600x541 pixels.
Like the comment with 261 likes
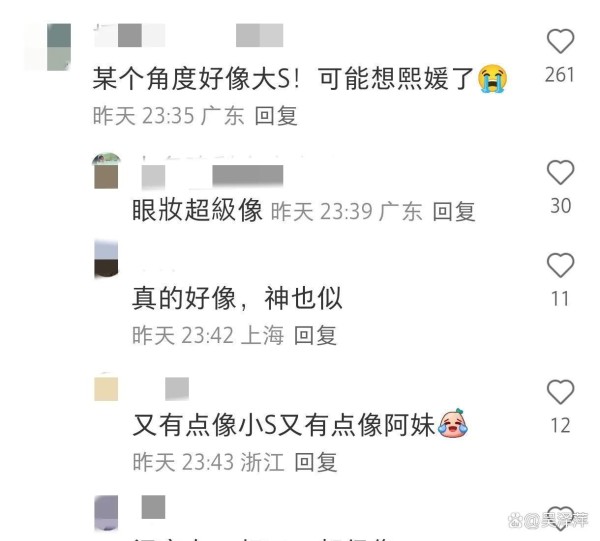click(560, 41)
